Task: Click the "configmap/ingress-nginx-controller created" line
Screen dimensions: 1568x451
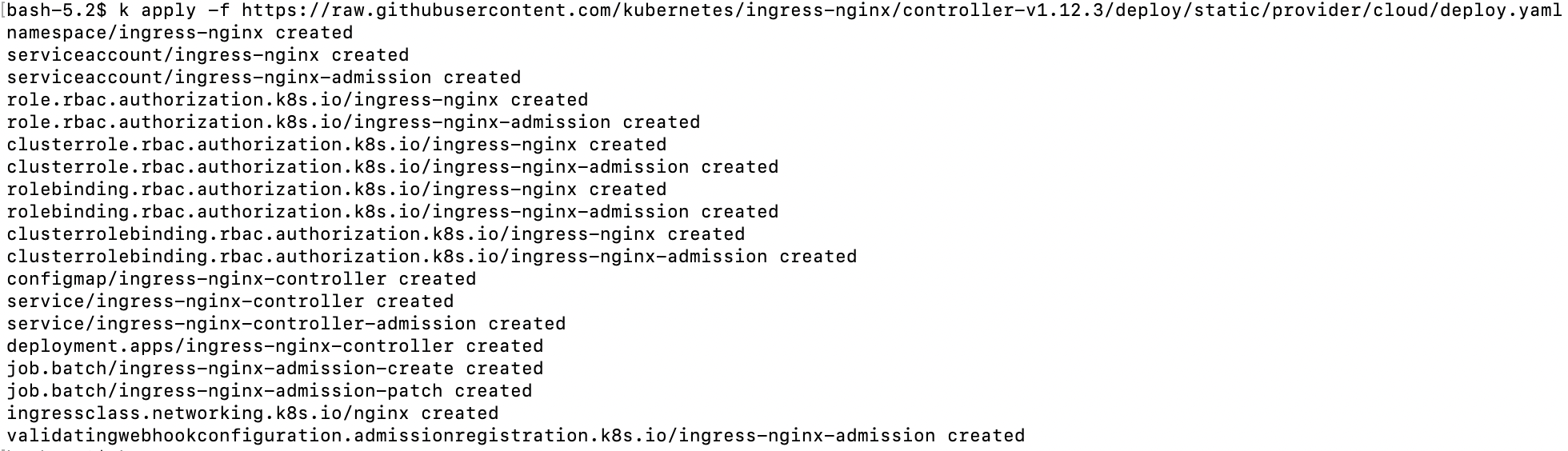Action: point(241,279)
